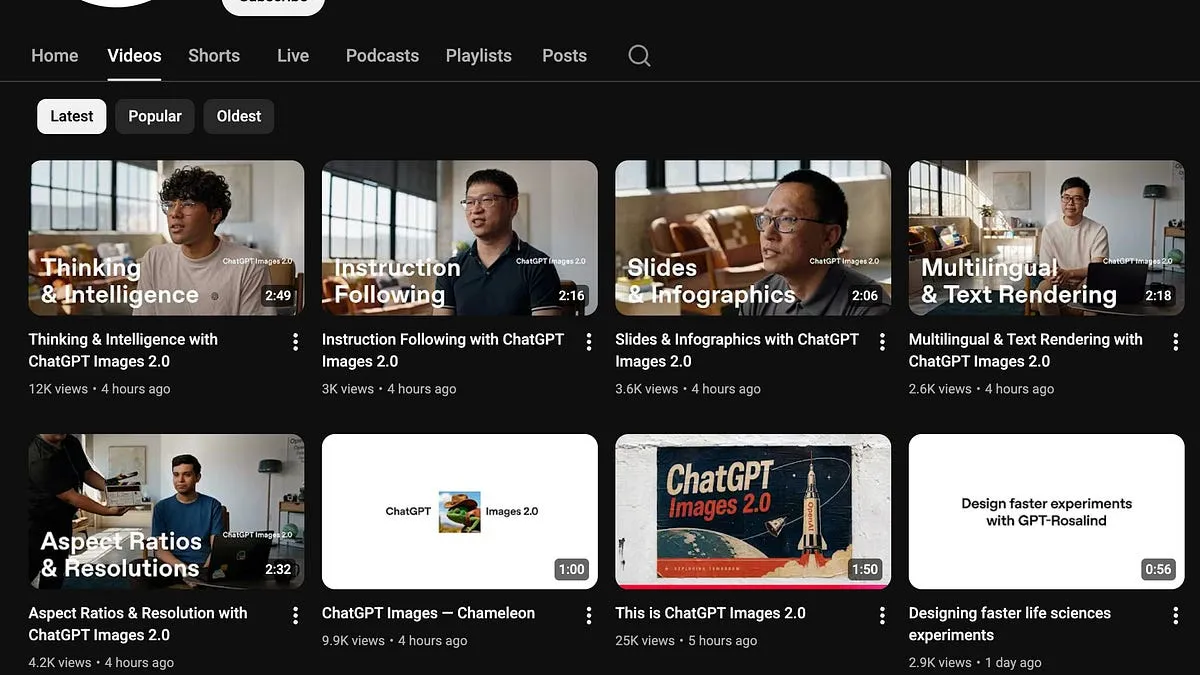Open title link ChatGPT Images — Chameleon
This screenshot has width=1200, height=675.
(x=428, y=613)
